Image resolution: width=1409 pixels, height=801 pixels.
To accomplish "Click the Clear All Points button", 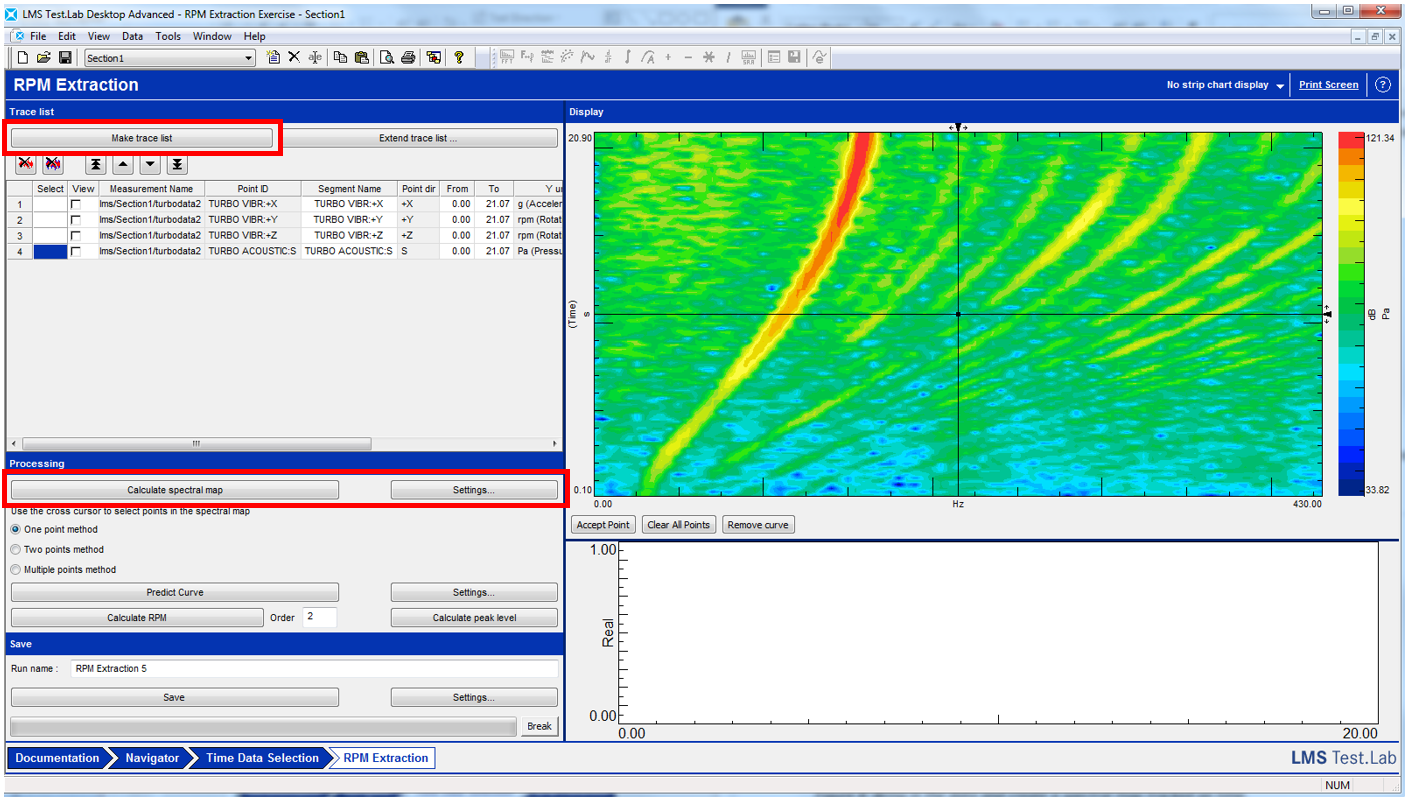I will pyautogui.click(x=679, y=525).
